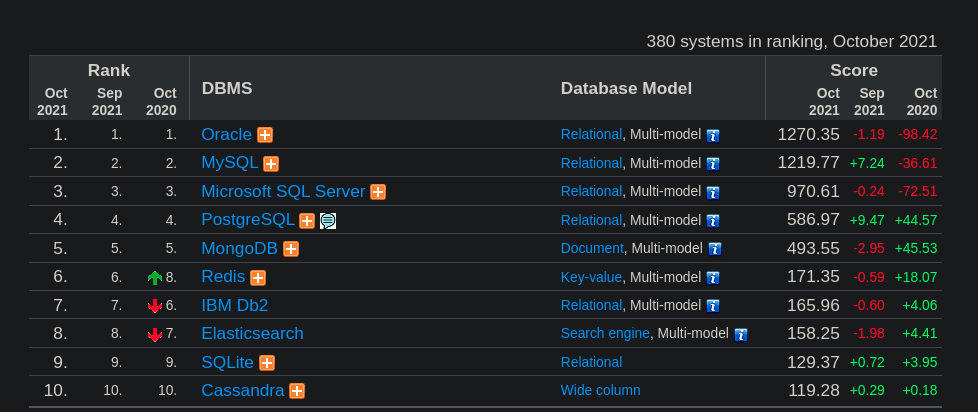
Task: Select the -98.42 yearly change value
Action: coord(917,135)
